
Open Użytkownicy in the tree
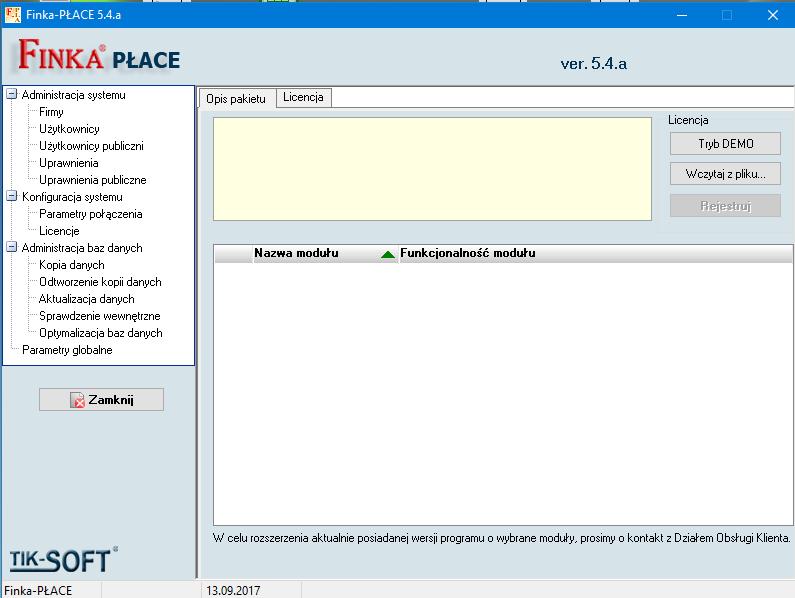click(x=69, y=129)
